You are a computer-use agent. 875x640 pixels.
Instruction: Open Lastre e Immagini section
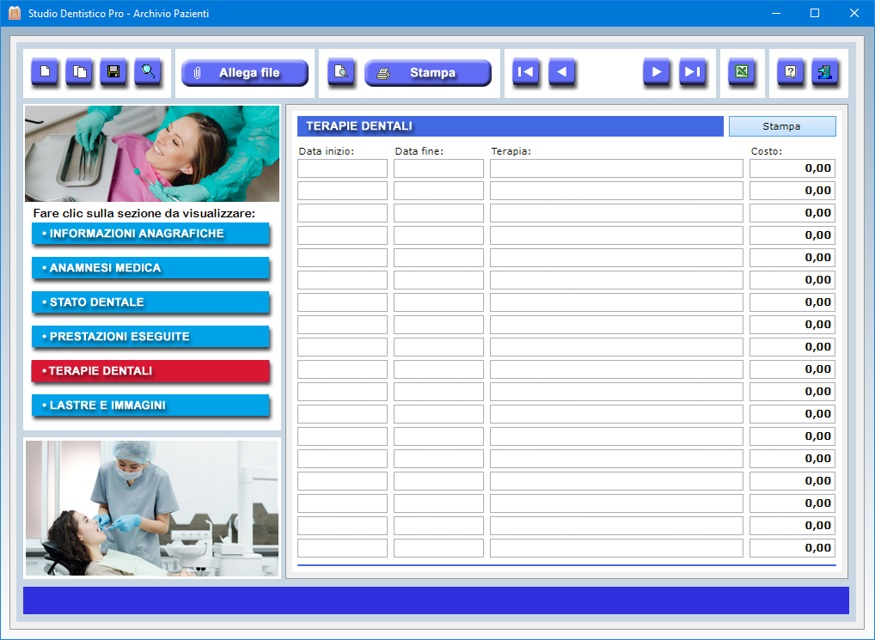[151, 406]
